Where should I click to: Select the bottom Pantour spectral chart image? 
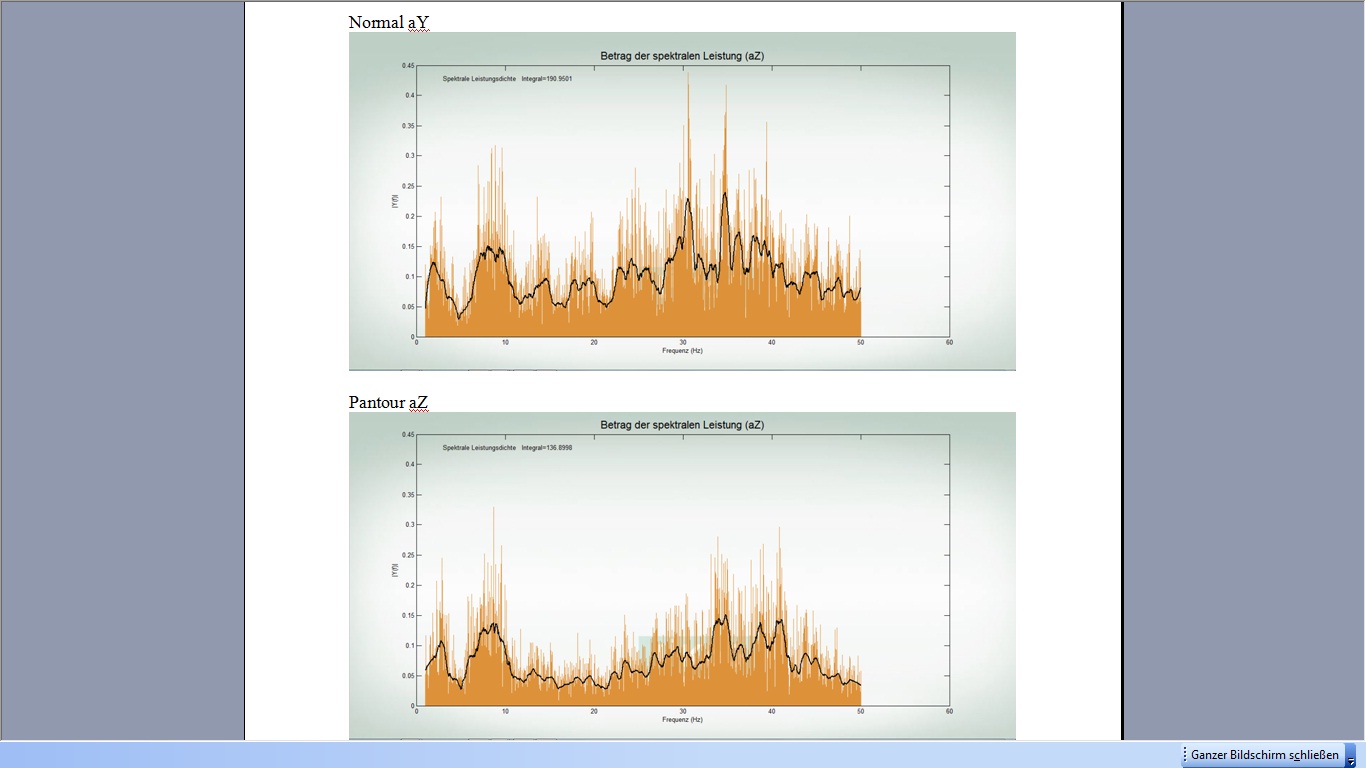pos(682,575)
